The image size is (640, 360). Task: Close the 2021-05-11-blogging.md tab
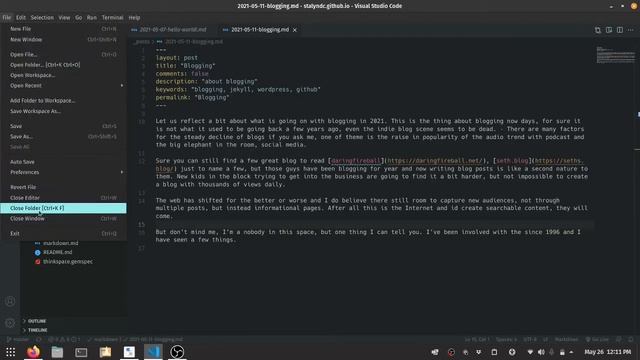pyautogui.click(x=295, y=30)
